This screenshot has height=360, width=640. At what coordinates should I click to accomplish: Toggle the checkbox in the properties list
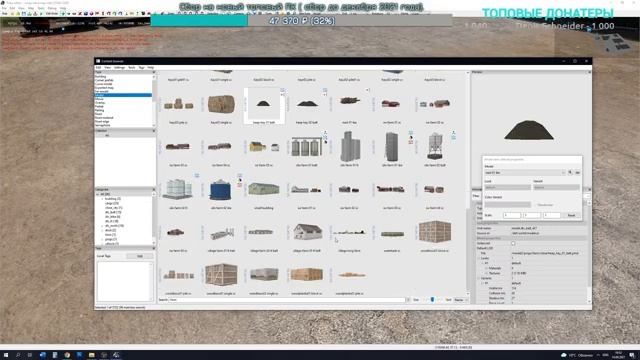513,243
